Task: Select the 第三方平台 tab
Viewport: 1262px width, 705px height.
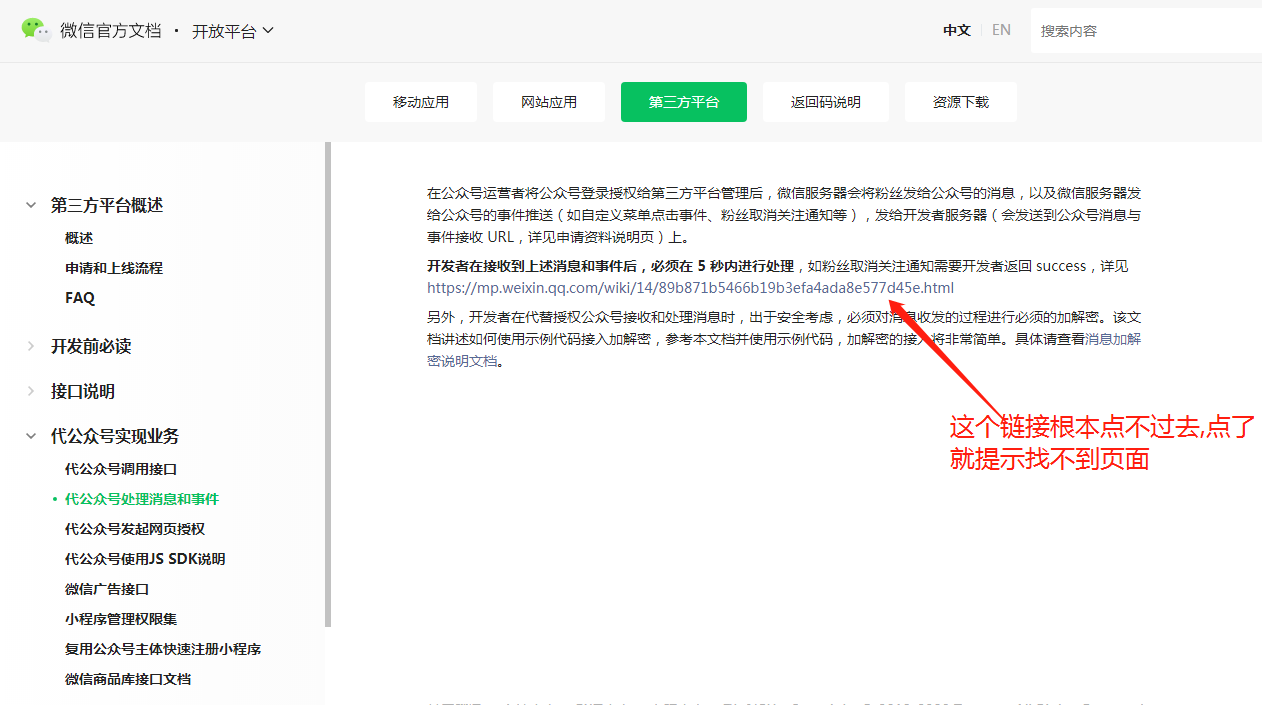Action: coord(684,102)
